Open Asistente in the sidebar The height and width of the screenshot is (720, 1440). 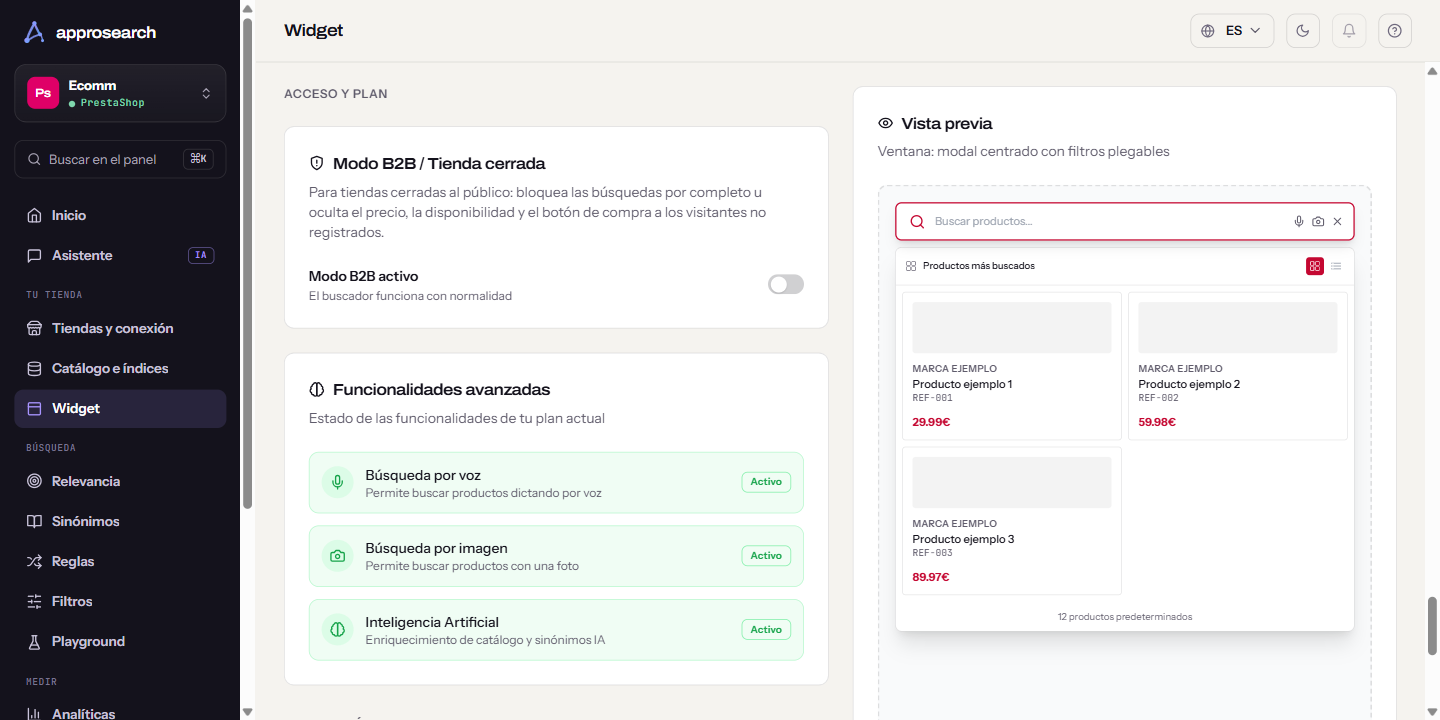pyautogui.click(x=120, y=255)
